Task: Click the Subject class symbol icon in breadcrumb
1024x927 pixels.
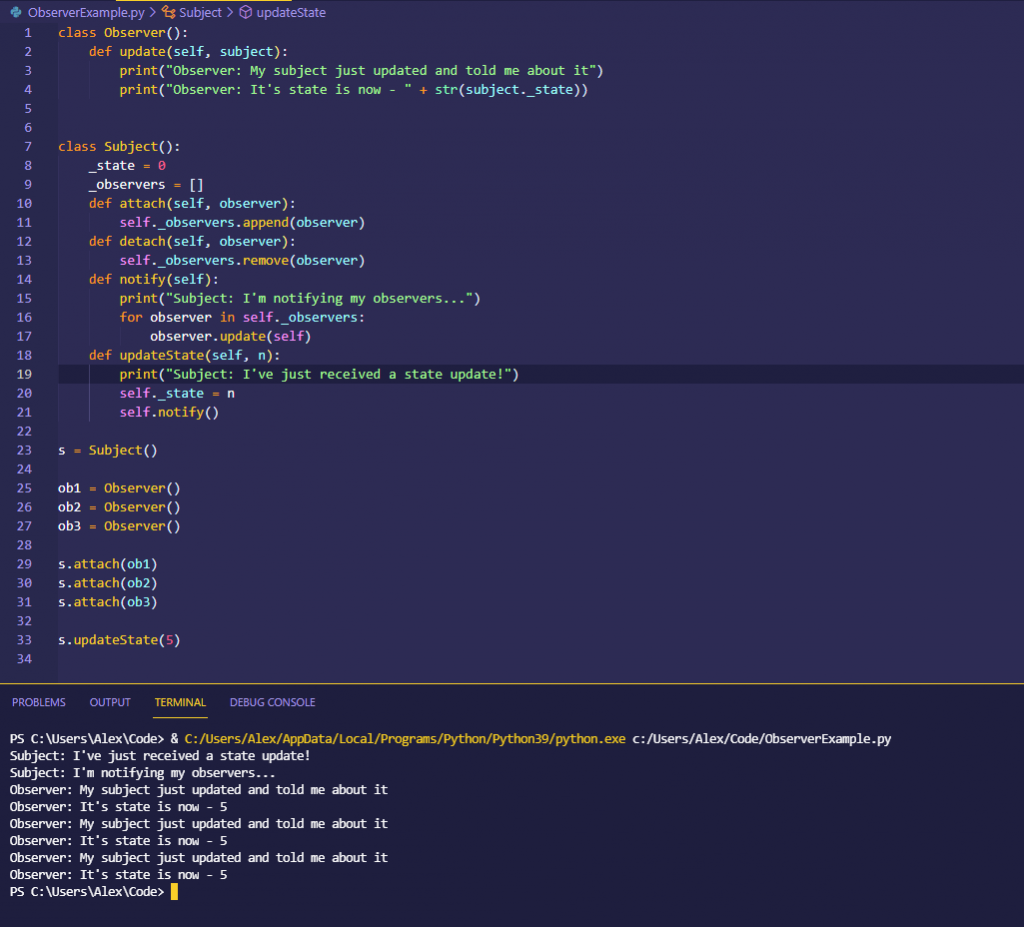Action: pyautogui.click(x=168, y=12)
